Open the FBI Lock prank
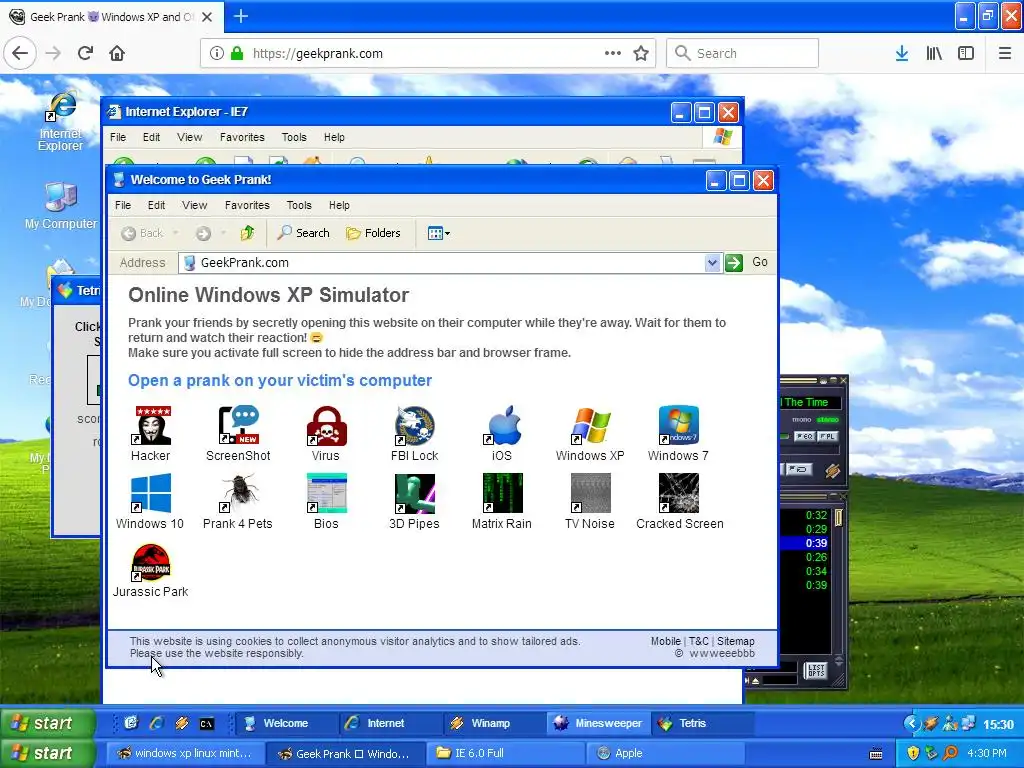 click(x=415, y=434)
